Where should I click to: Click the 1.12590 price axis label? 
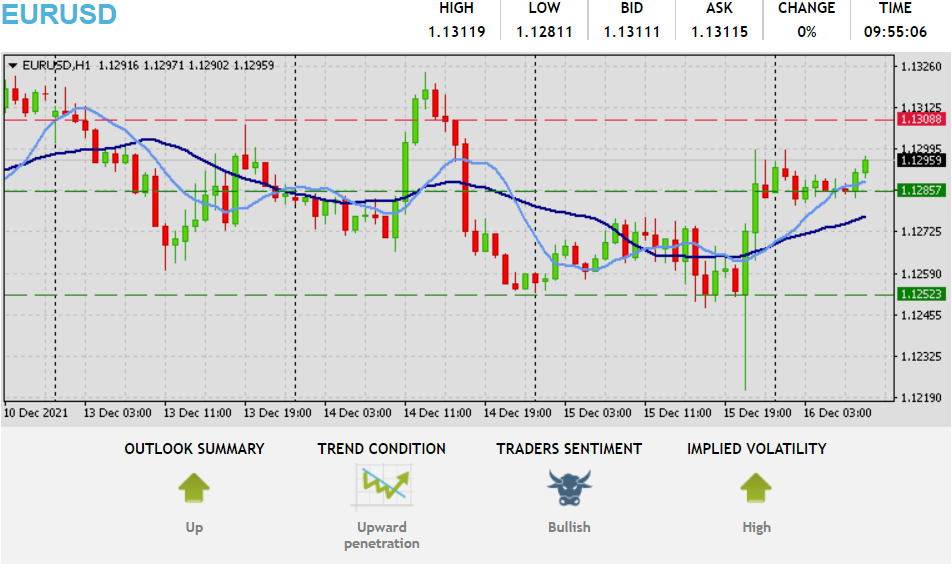pos(921,274)
